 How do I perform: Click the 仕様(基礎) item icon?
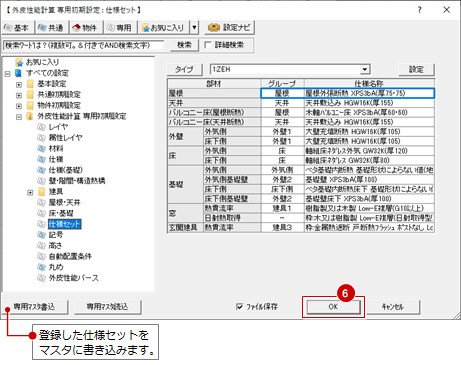[x=41, y=170]
